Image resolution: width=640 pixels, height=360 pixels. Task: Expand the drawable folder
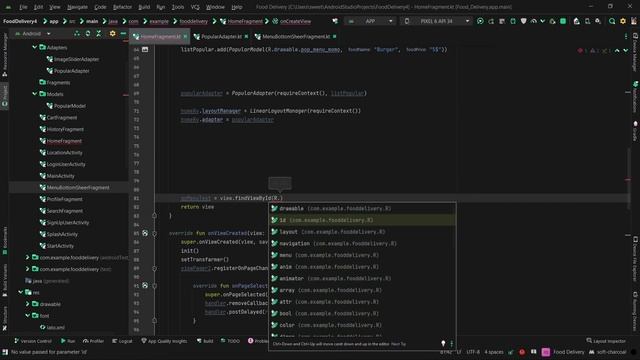[27, 304]
